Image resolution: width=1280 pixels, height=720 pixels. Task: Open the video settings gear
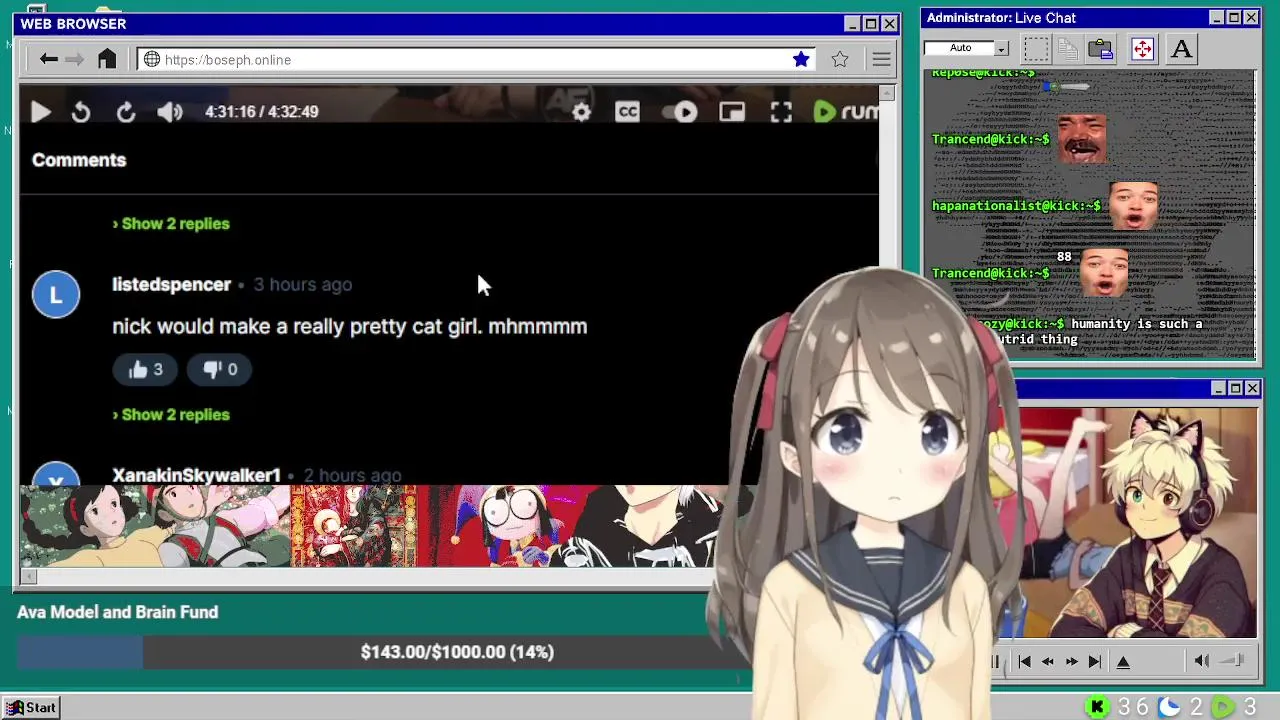tap(581, 112)
